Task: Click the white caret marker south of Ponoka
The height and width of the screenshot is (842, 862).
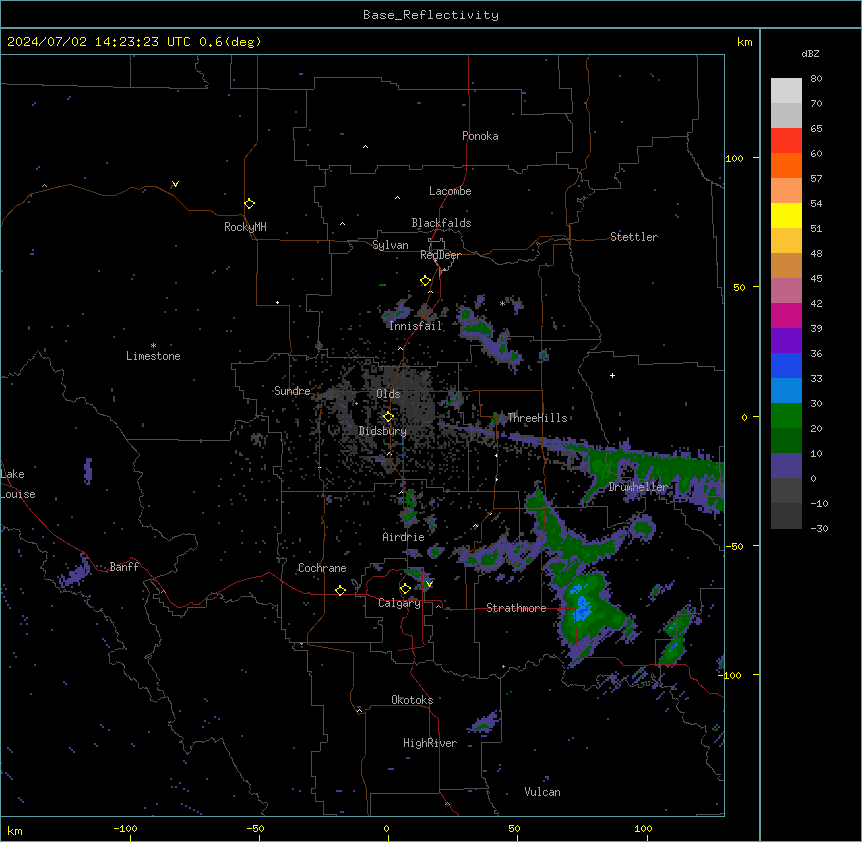Action: point(365,147)
